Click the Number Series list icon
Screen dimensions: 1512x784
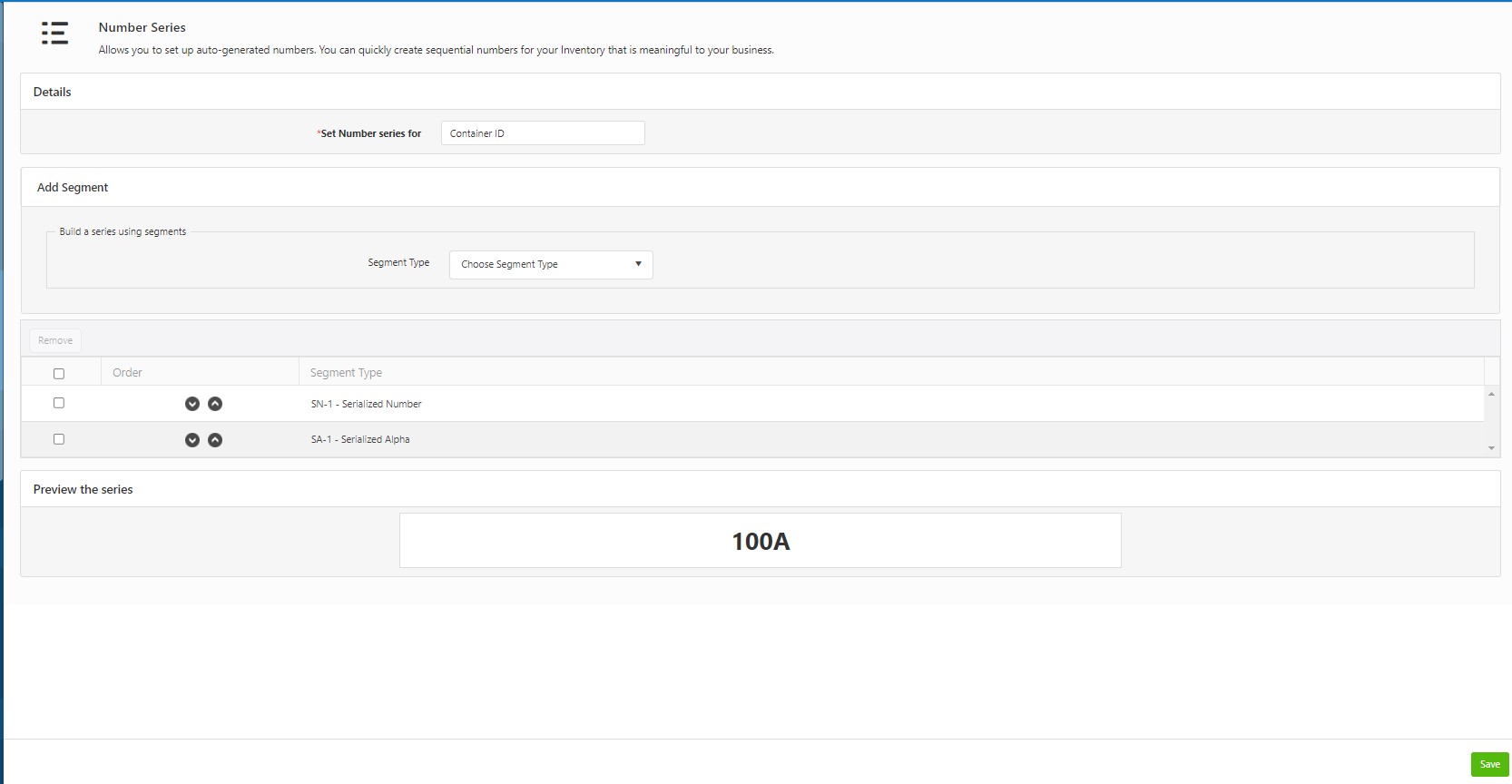point(54,34)
